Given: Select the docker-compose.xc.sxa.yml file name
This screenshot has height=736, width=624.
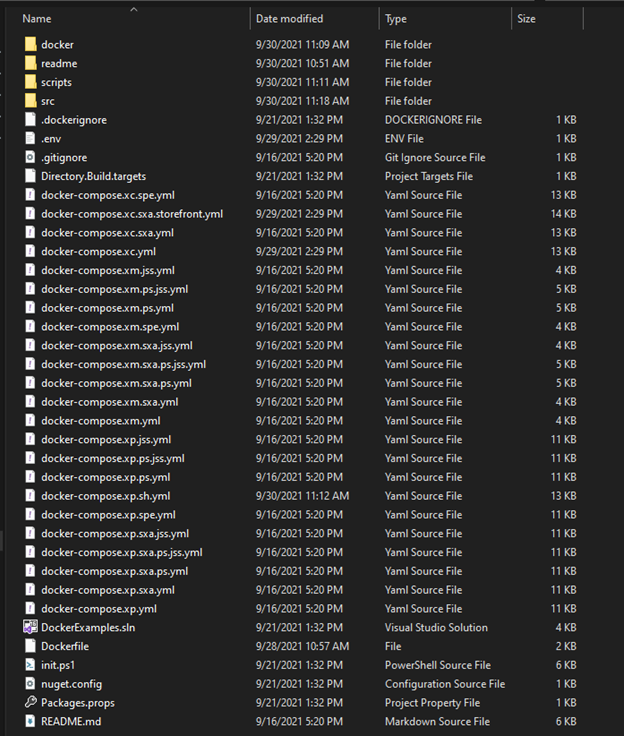Looking at the screenshot, I should pyautogui.click(x=108, y=233).
